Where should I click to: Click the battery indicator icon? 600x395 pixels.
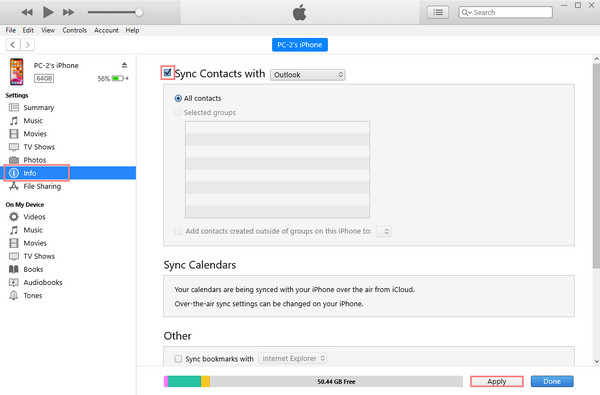[118, 78]
